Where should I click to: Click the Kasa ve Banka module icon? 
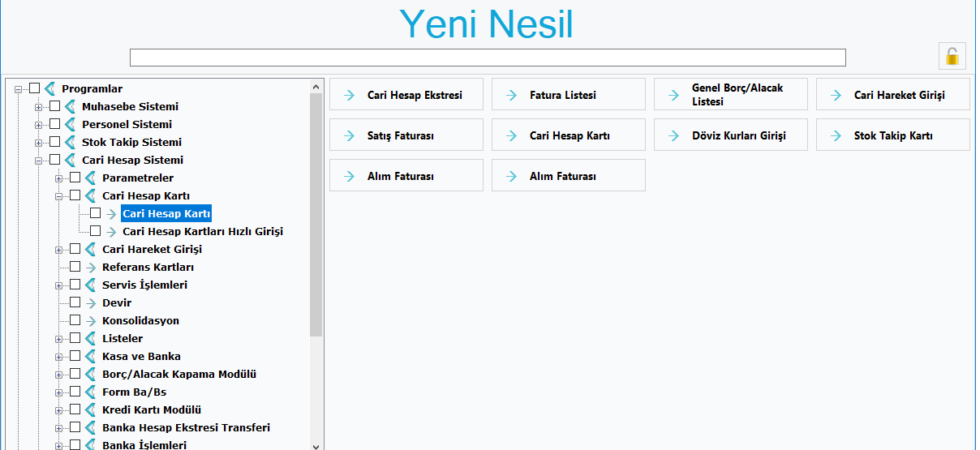(x=91, y=357)
